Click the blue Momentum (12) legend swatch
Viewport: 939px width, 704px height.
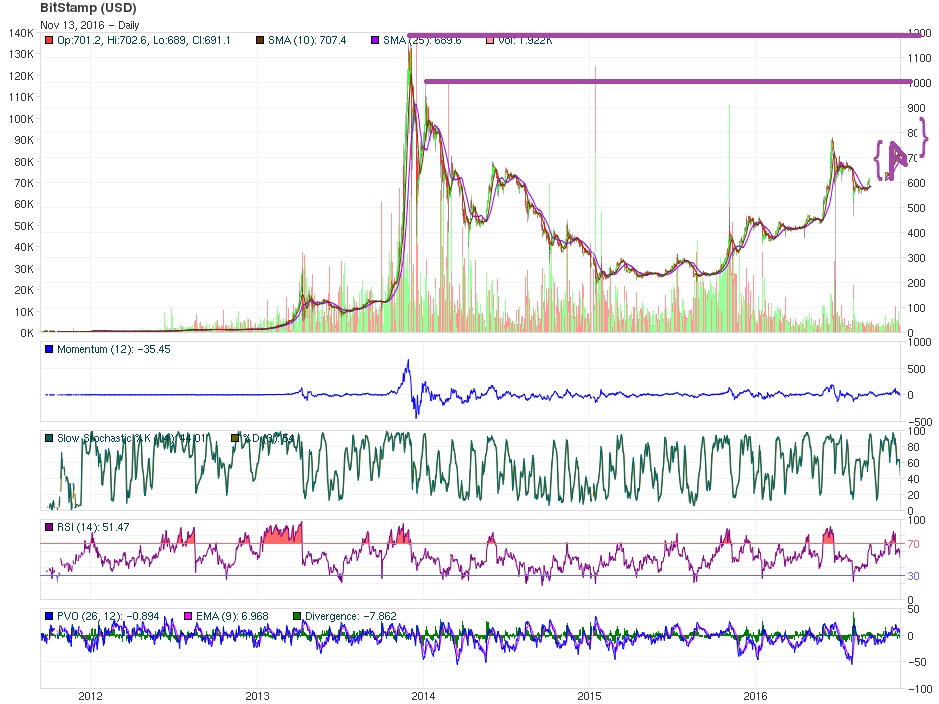[49, 349]
